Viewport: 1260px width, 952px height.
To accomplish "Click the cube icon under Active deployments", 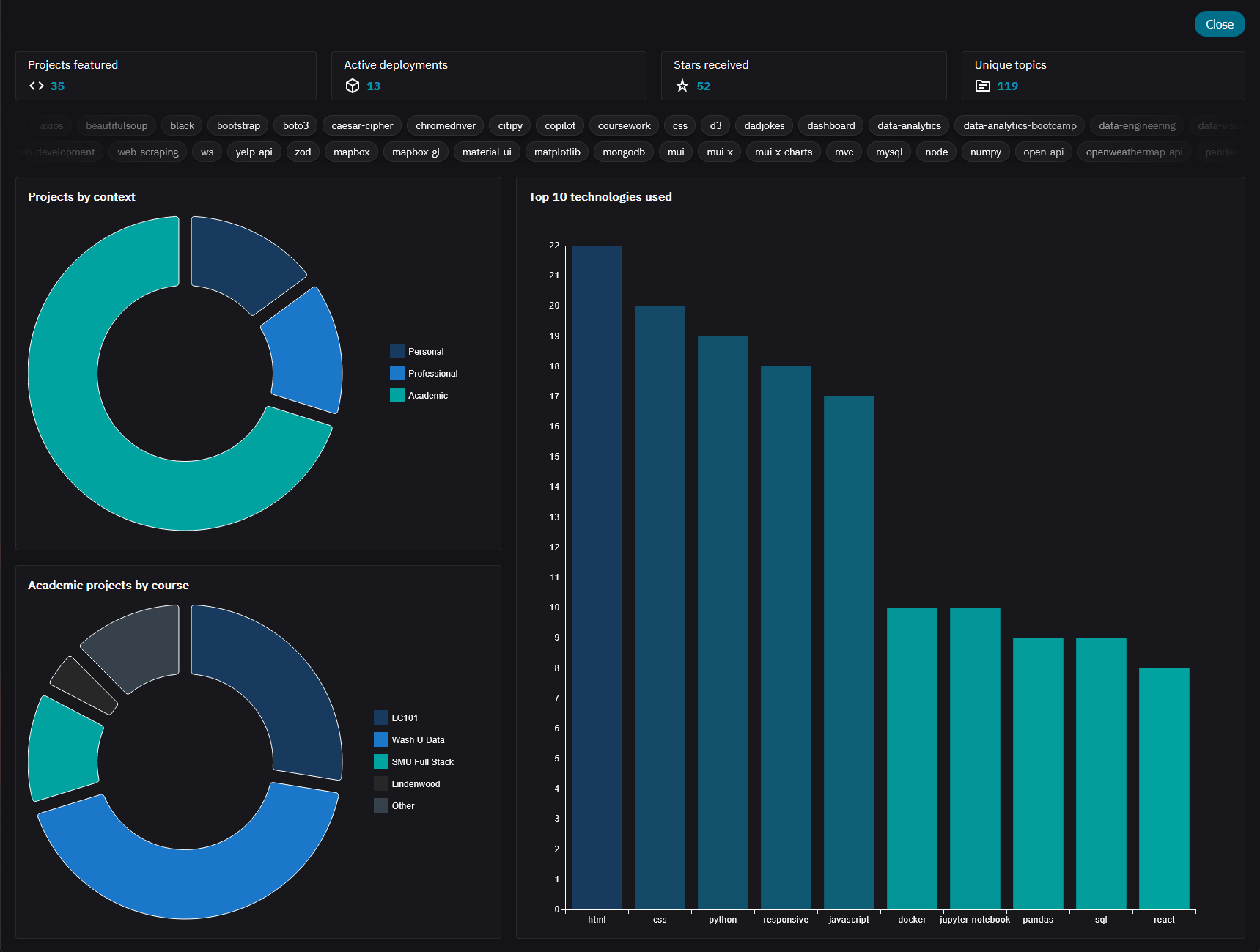I will [x=353, y=86].
